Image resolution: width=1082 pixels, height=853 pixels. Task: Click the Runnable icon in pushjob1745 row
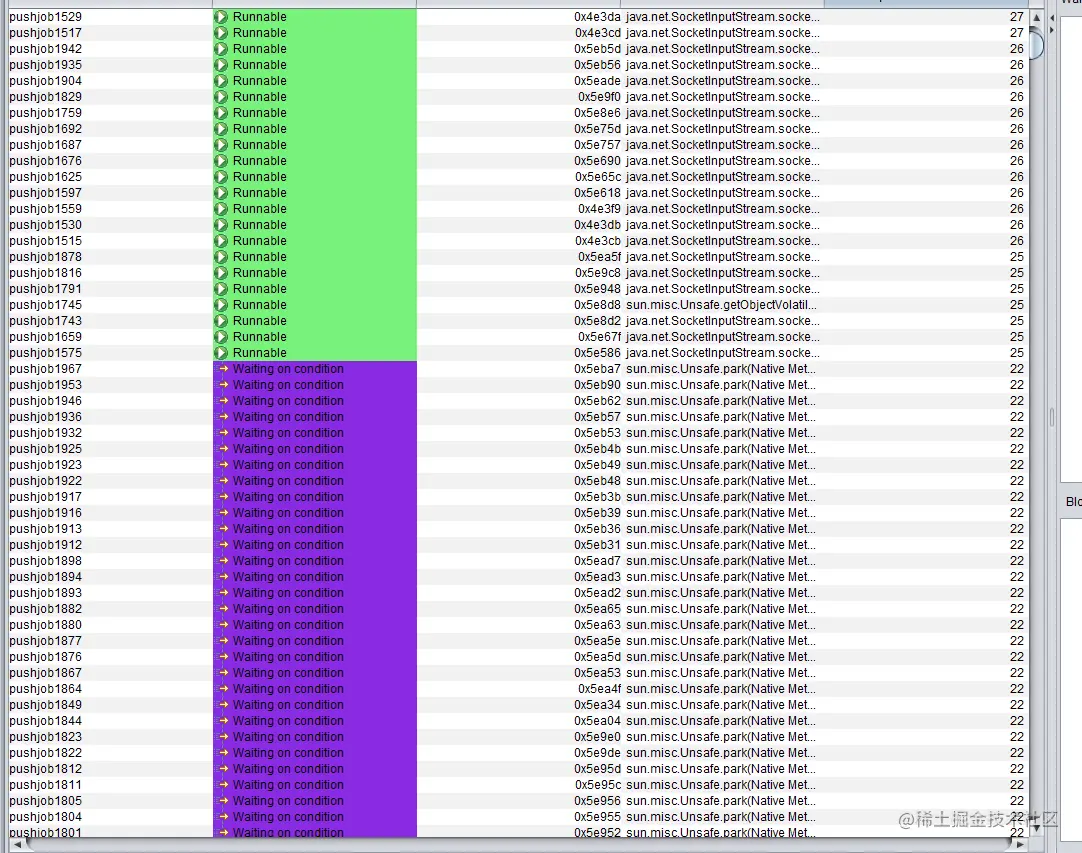(x=221, y=305)
